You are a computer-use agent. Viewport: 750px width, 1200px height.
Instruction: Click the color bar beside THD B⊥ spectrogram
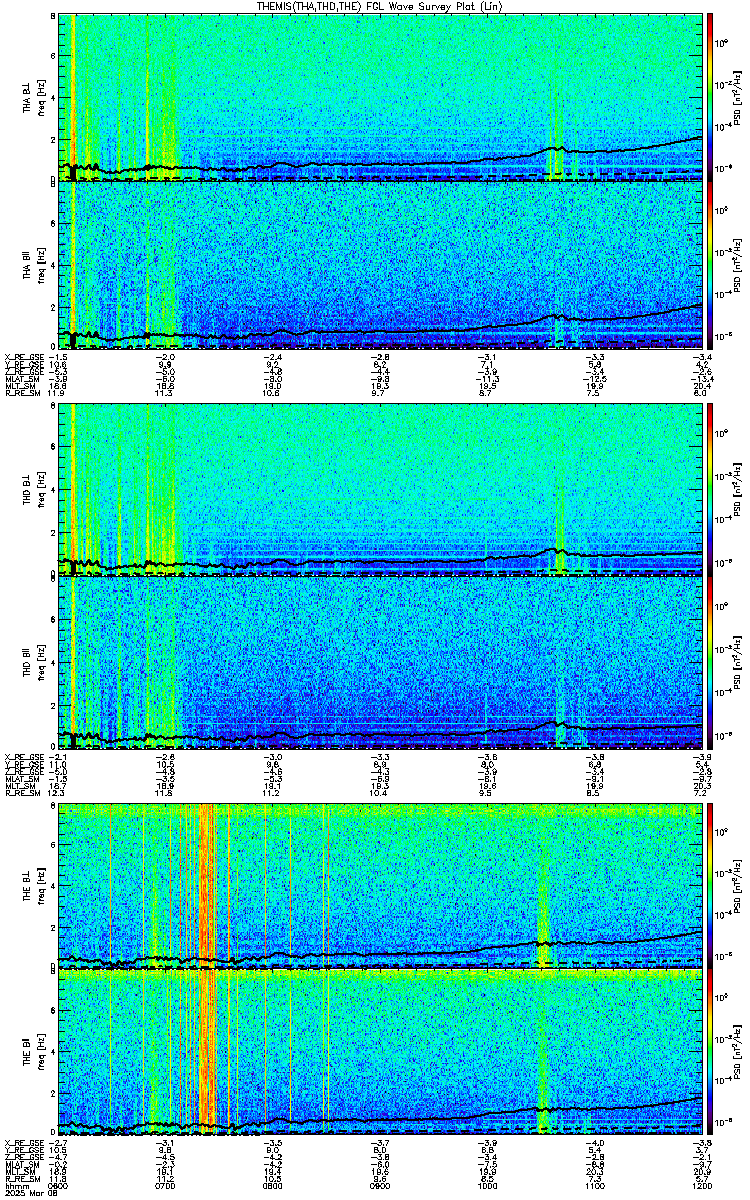pos(710,489)
